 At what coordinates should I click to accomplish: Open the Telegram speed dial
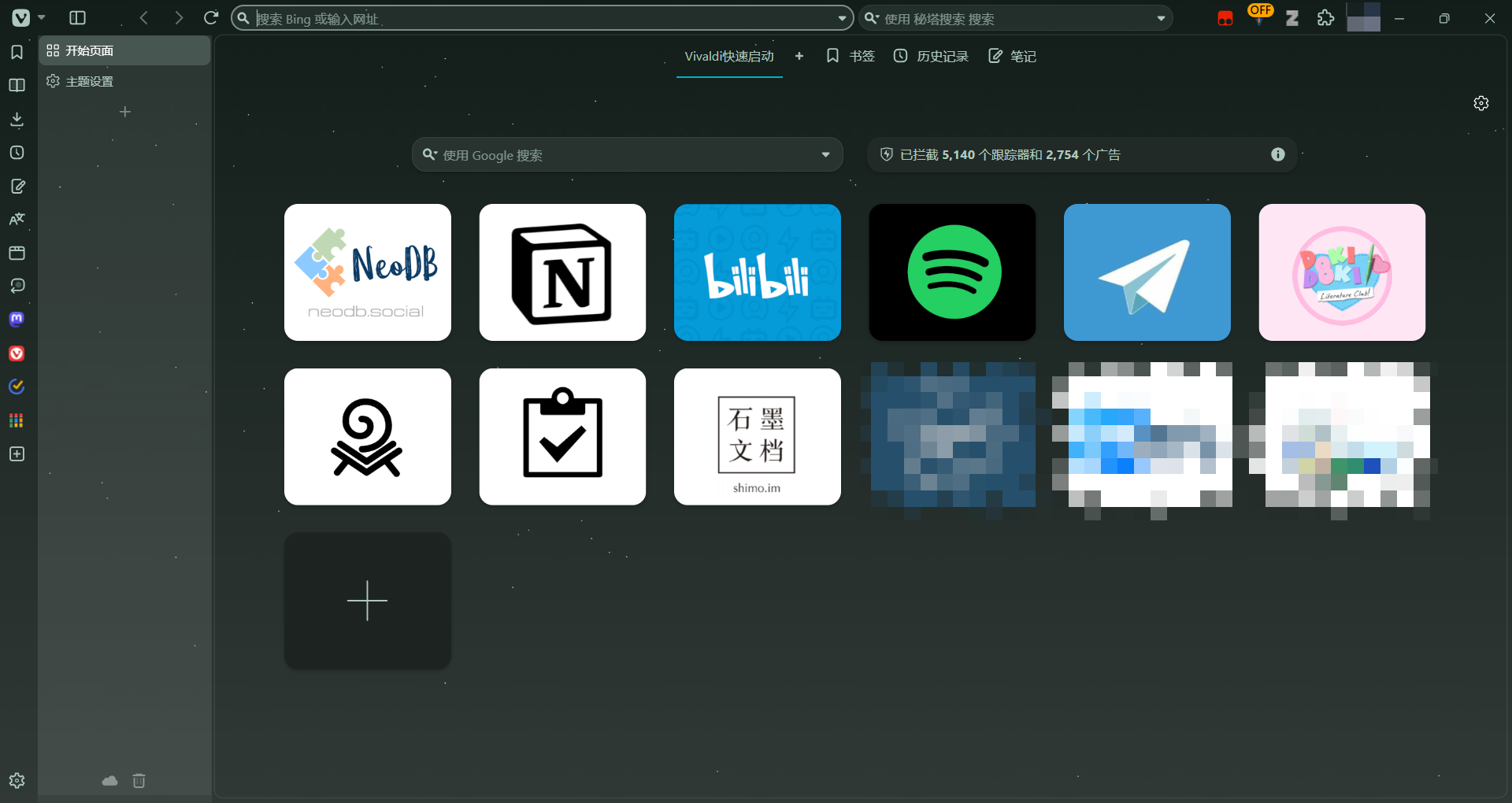pyautogui.click(x=1147, y=272)
